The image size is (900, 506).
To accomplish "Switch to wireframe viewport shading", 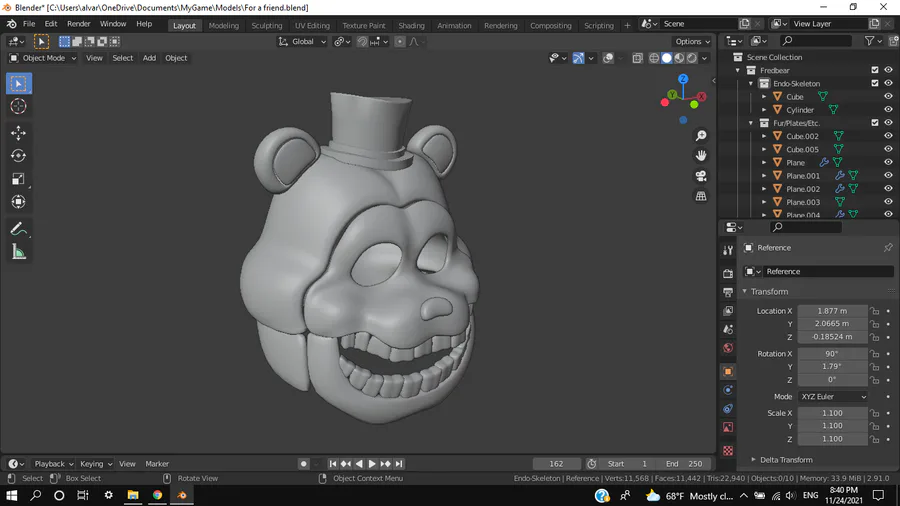I will click(x=654, y=58).
